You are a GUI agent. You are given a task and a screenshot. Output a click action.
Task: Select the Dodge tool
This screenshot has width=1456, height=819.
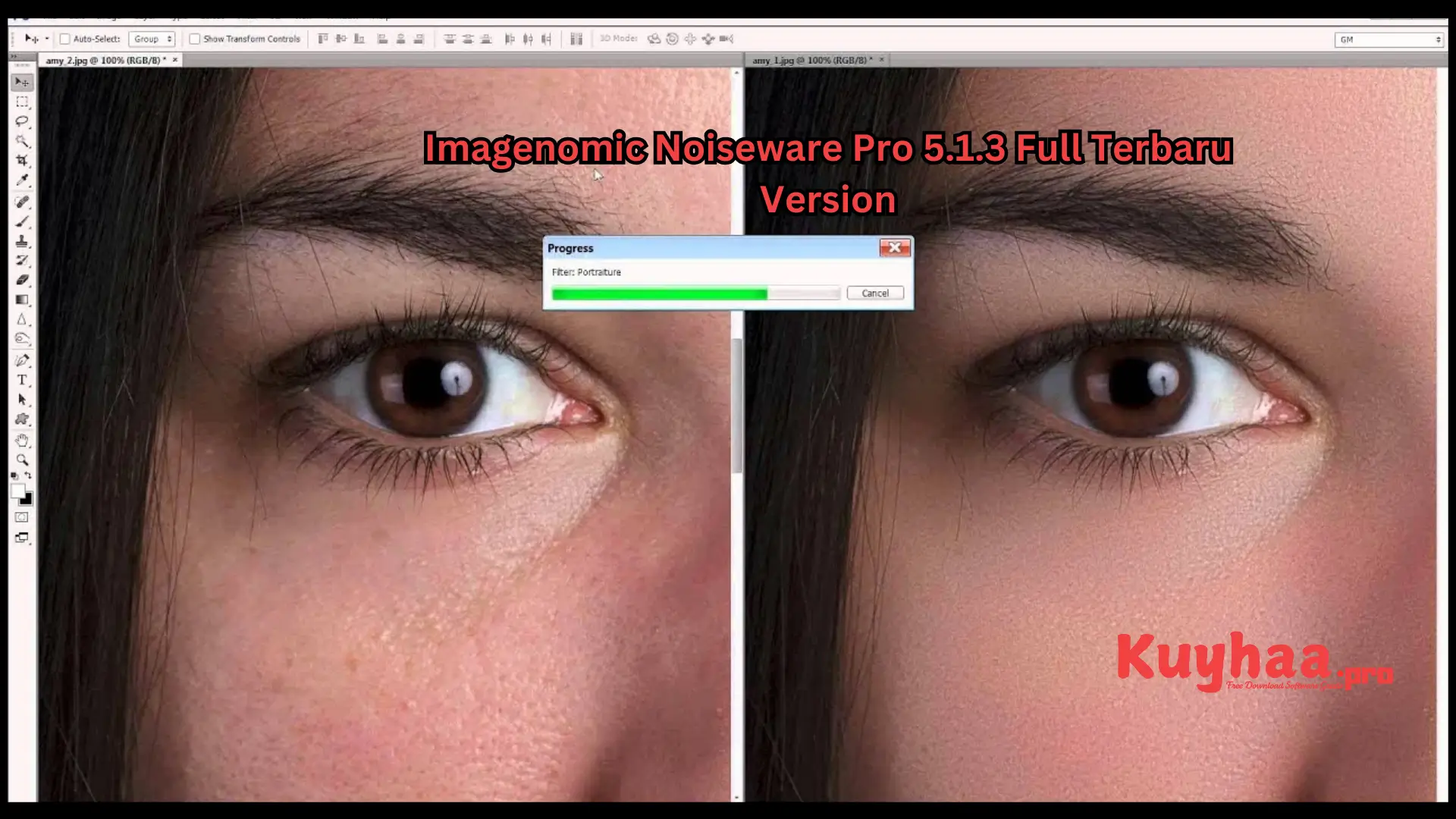[x=22, y=339]
